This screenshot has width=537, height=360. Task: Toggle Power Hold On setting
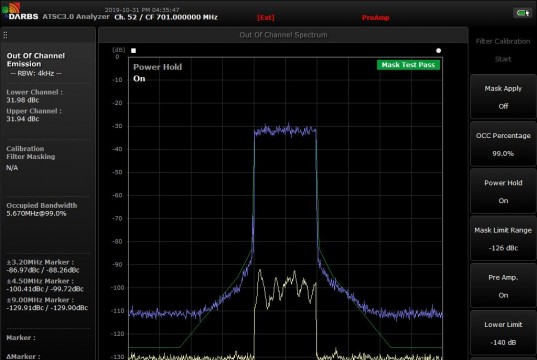click(x=503, y=191)
